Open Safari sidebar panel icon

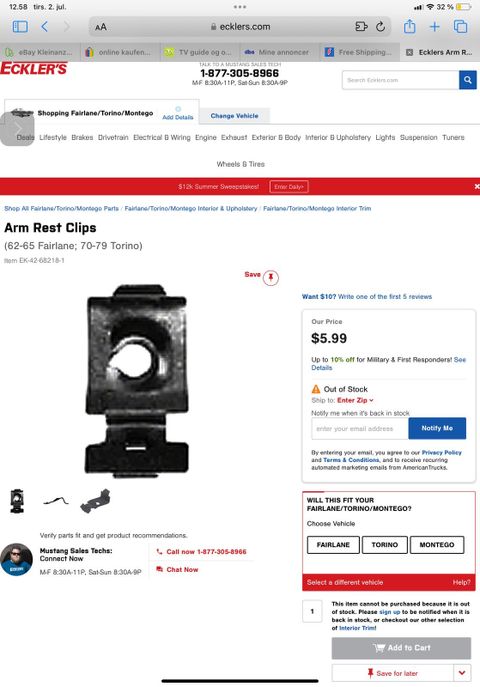(20, 27)
